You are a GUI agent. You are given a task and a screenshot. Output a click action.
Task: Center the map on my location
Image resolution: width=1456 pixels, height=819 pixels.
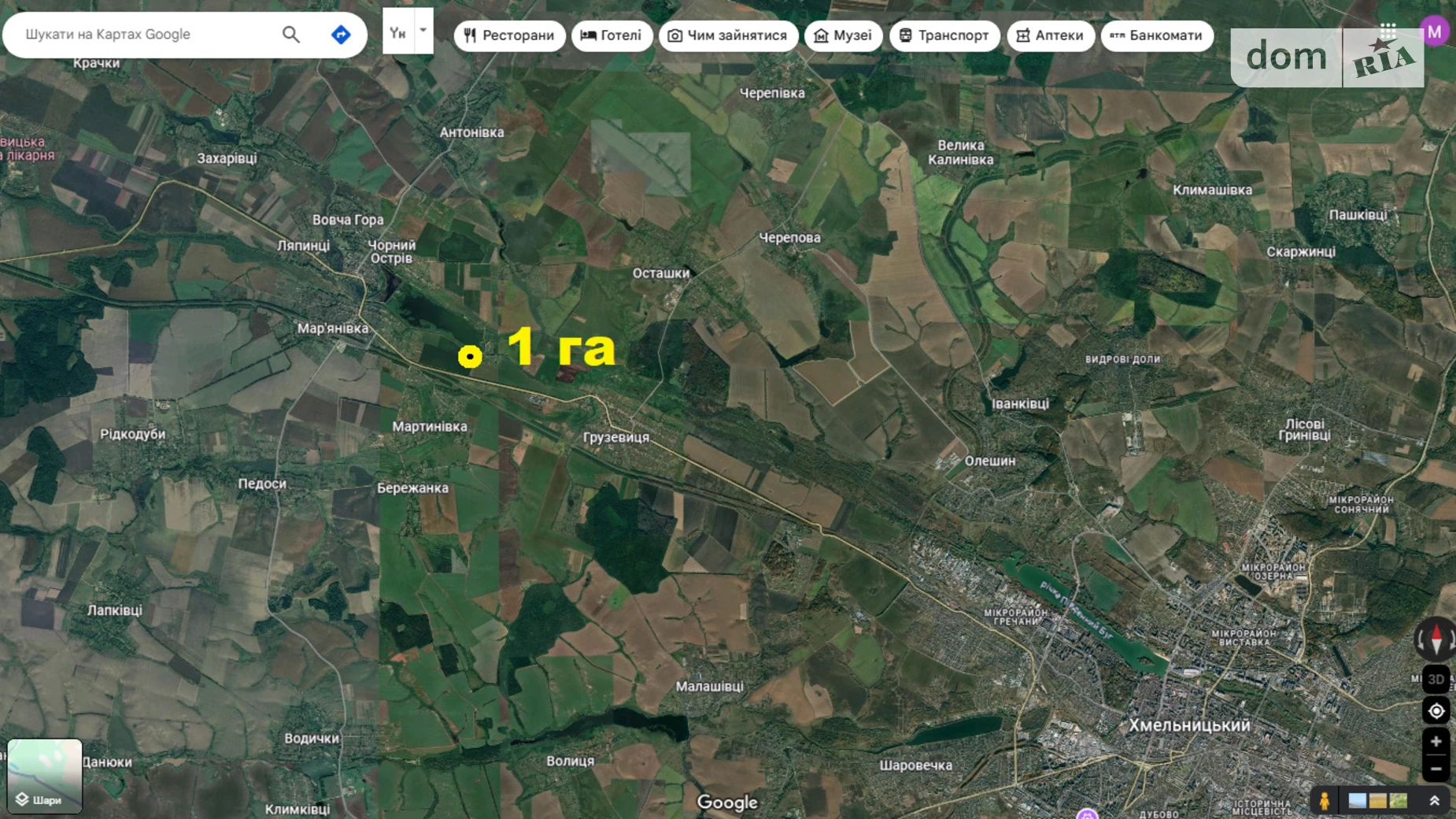(1436, 711)
